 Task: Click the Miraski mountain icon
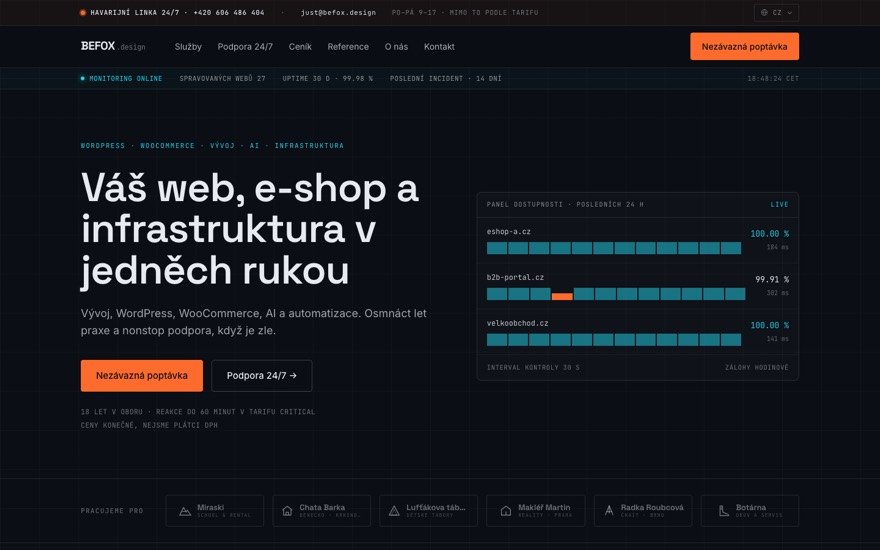click(185, 511)
